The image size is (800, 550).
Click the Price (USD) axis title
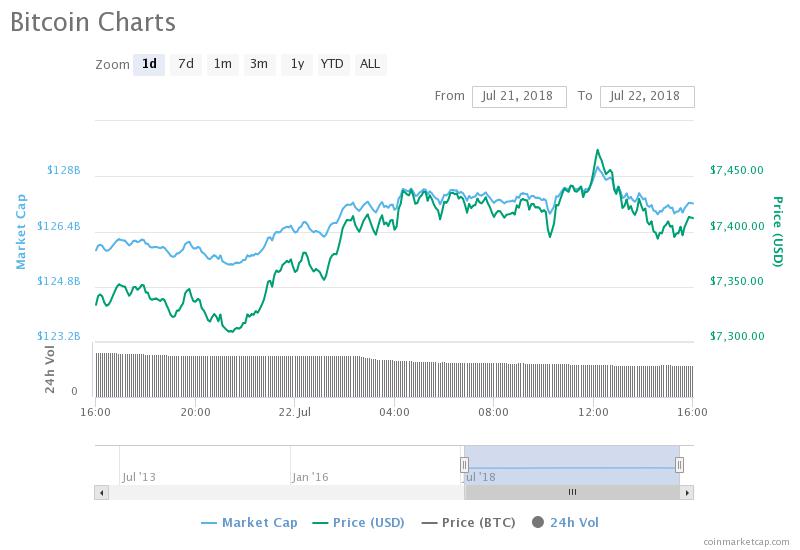pos(778,232)
